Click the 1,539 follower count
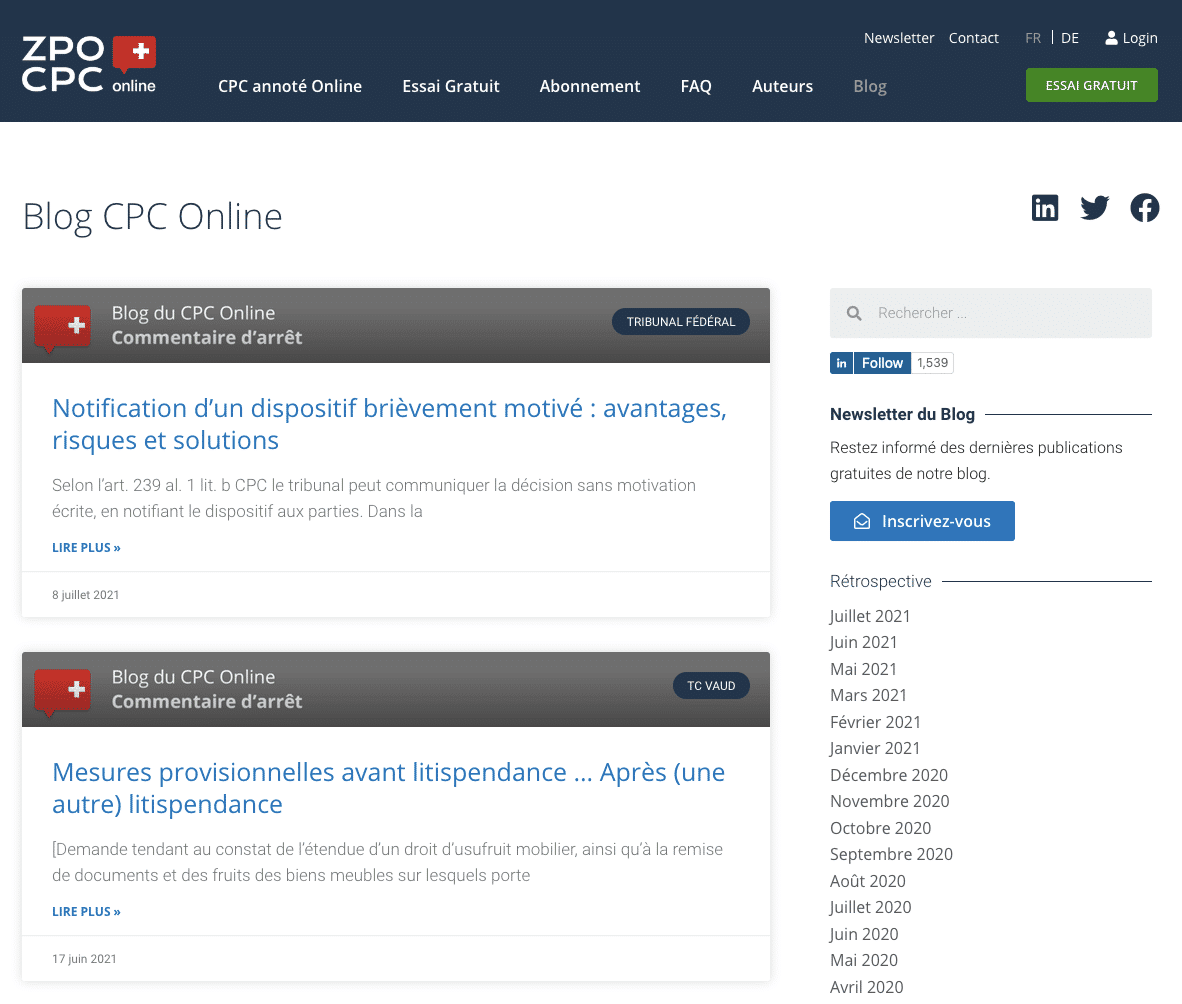Screen dimensions: 1182x1004 tap(932, 363)
